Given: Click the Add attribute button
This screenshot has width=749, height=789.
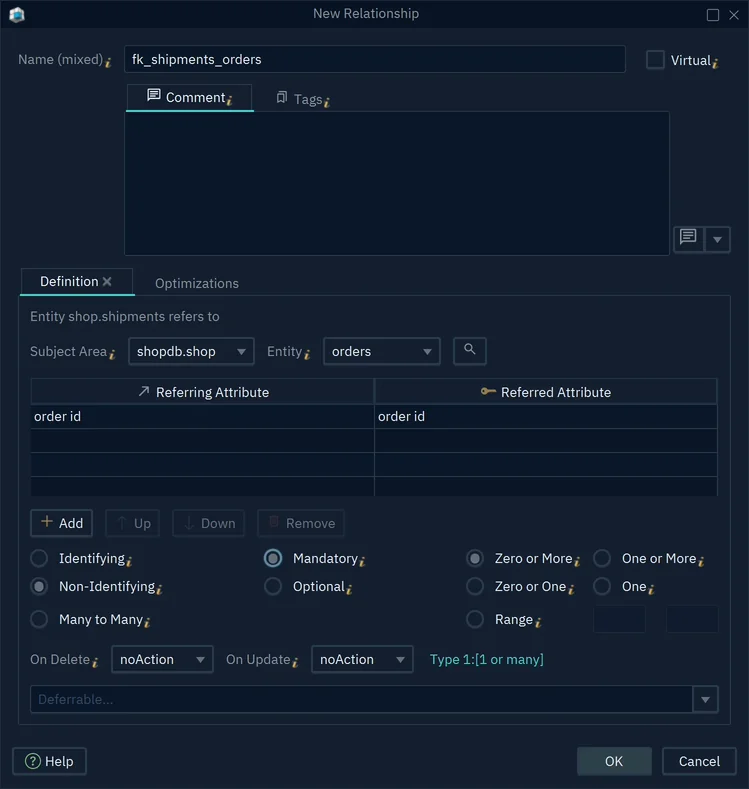Looking at the screenshot, I should click(61, 523).
